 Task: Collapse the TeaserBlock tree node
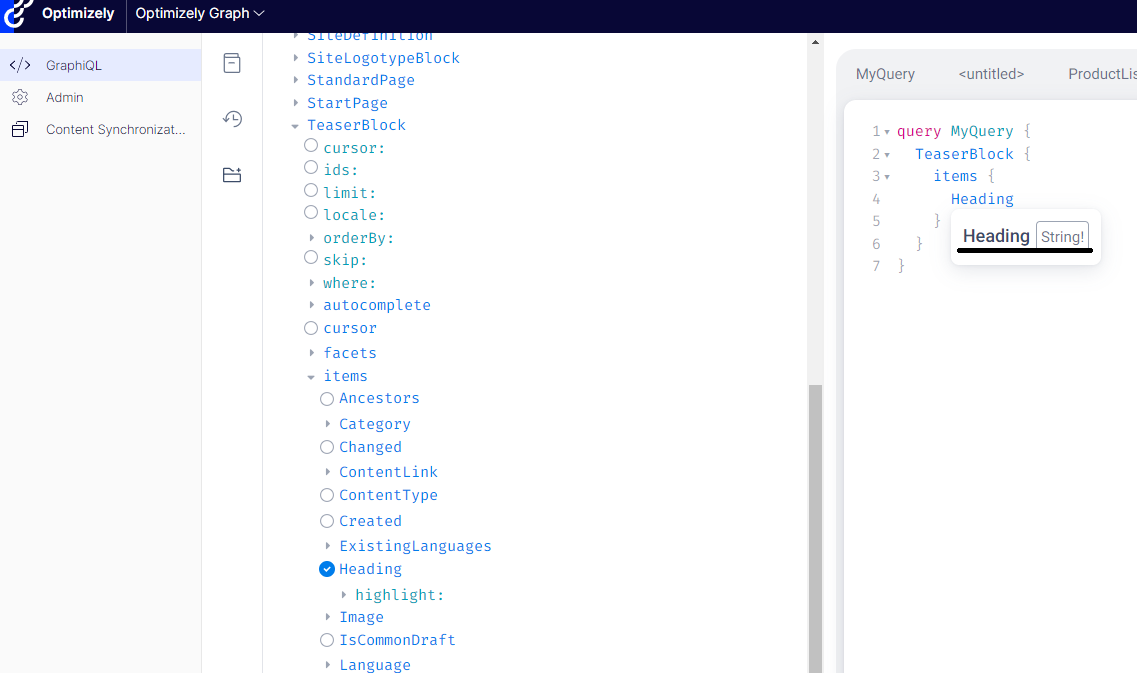click(x=295, y=126)
